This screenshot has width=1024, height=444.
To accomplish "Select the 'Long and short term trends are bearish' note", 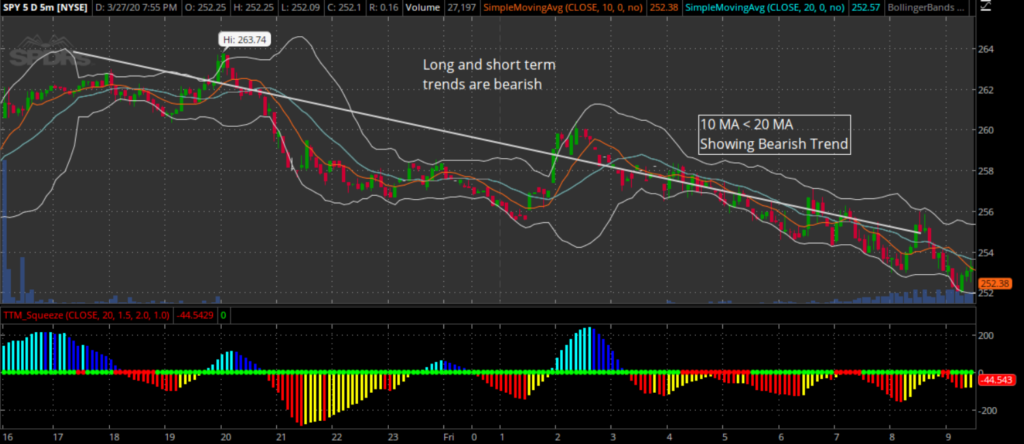I will coord(489,74).
